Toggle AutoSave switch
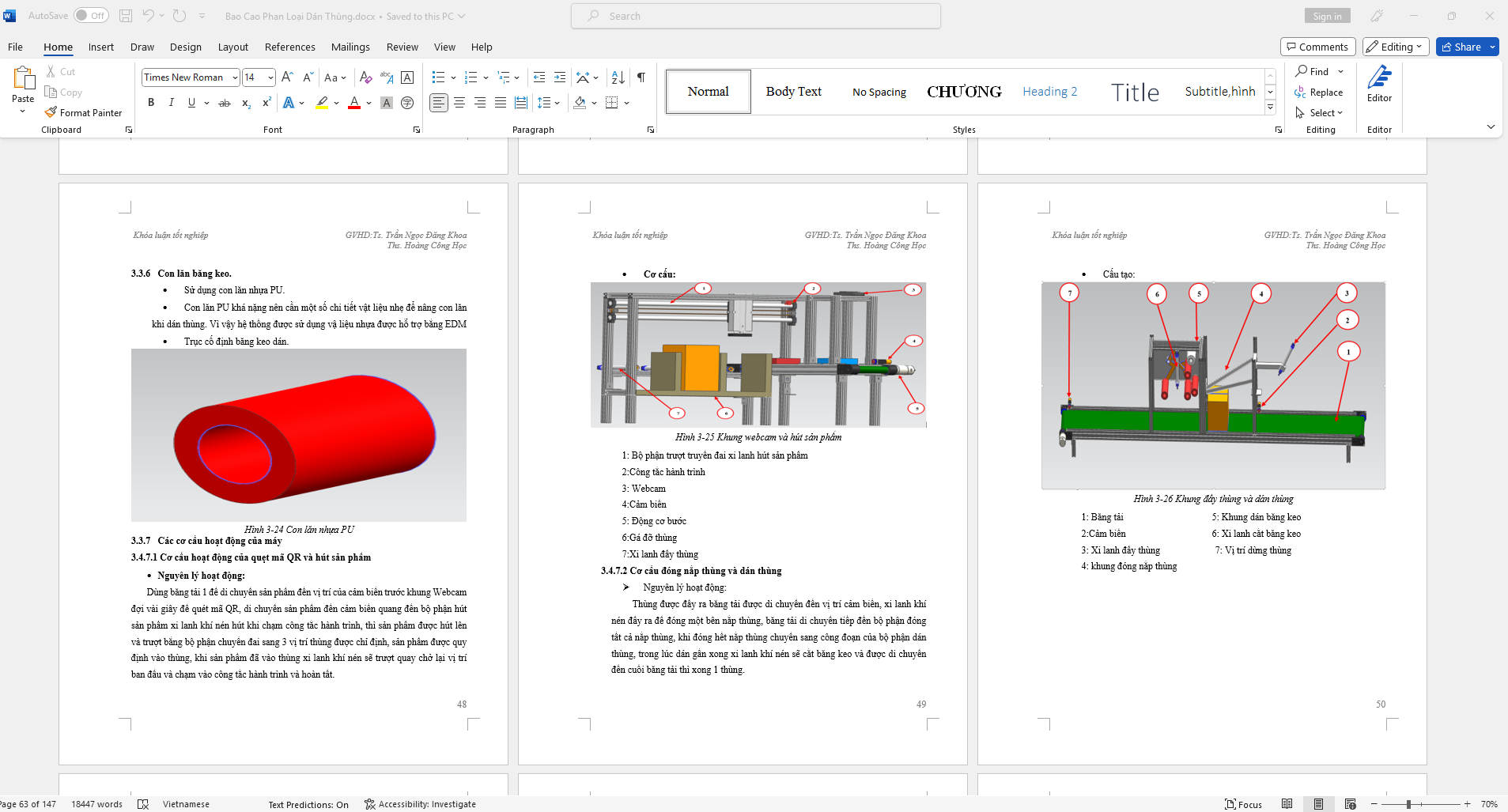 (x=91, y=16)
